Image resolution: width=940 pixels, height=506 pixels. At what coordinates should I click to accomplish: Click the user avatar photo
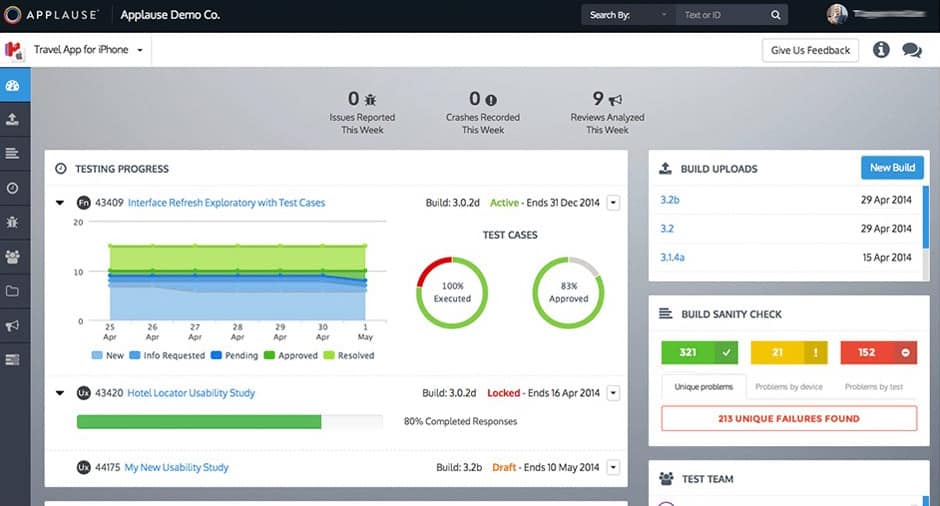[837, 14]
